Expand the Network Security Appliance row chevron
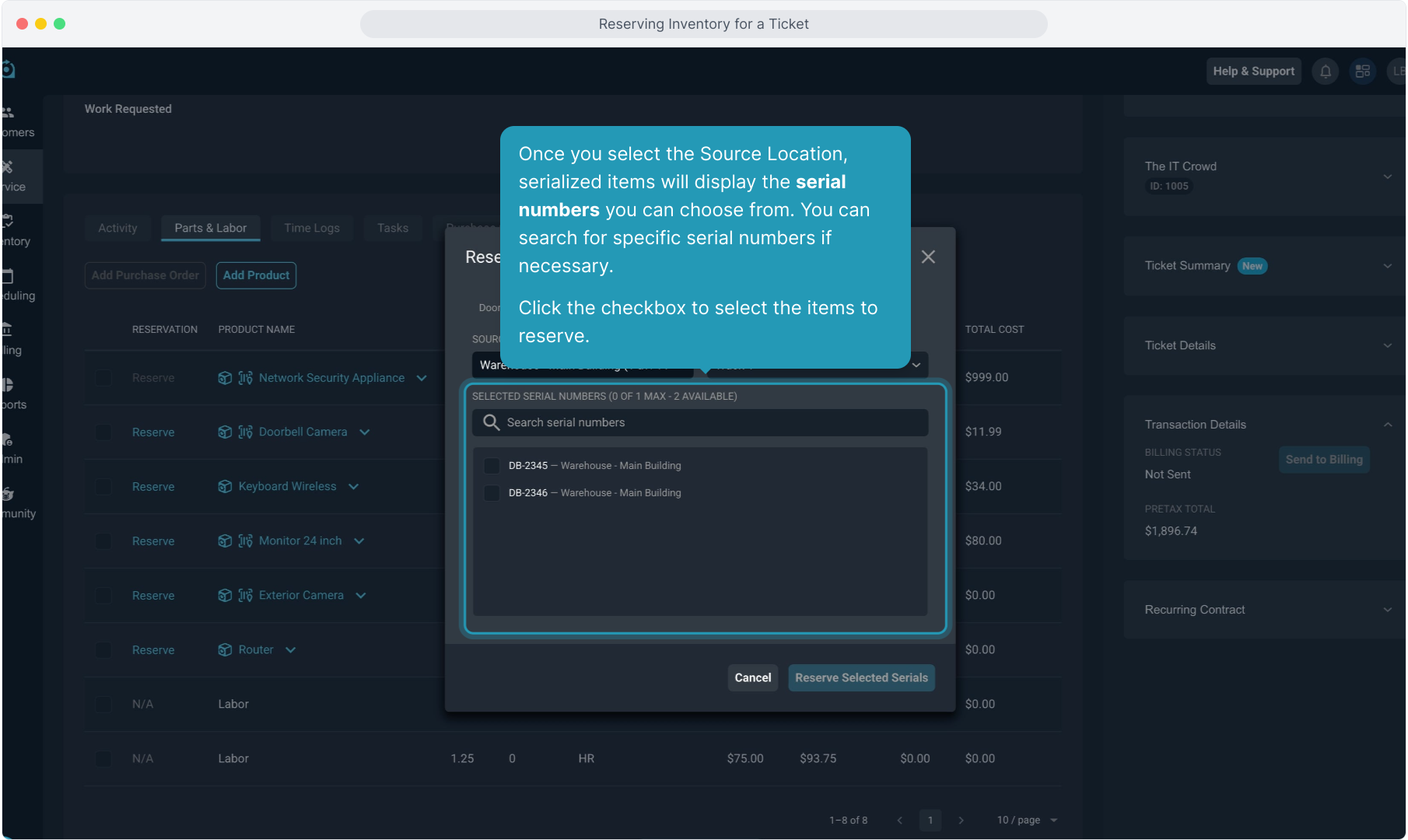This screenshot has height=840, width=1408. point(422,378)
